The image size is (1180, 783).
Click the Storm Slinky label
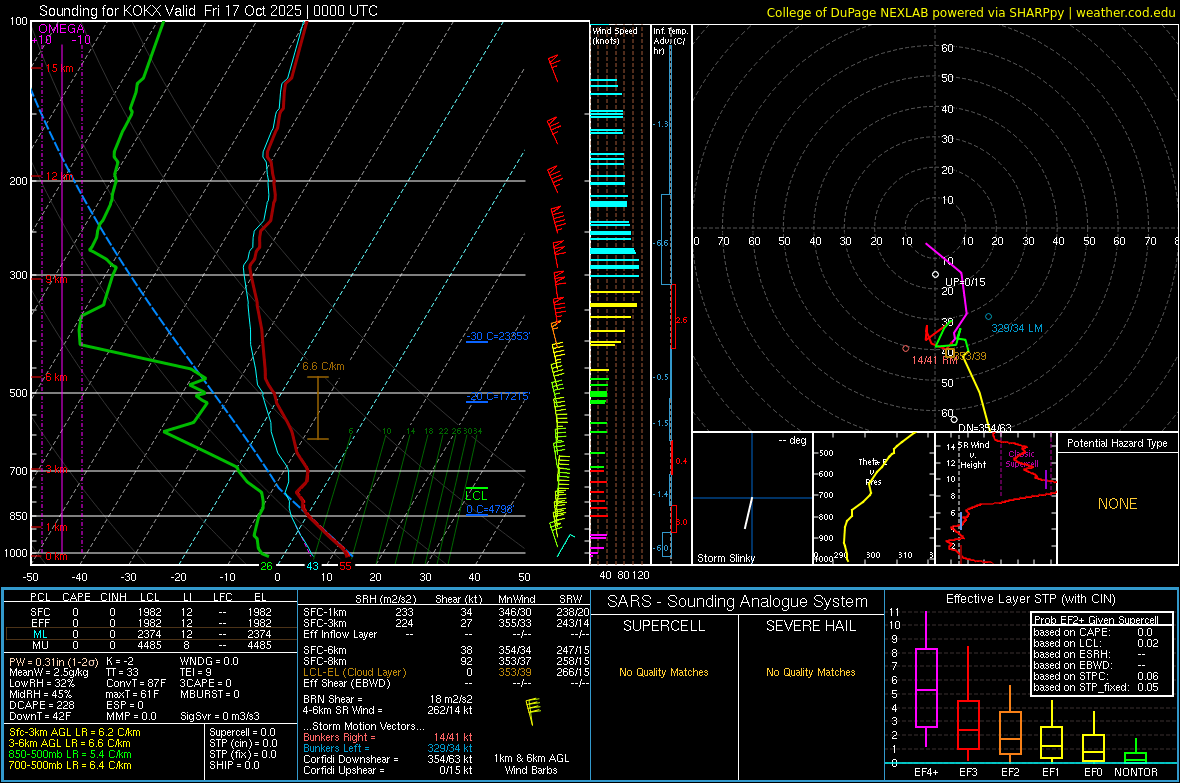click(725, 558)
